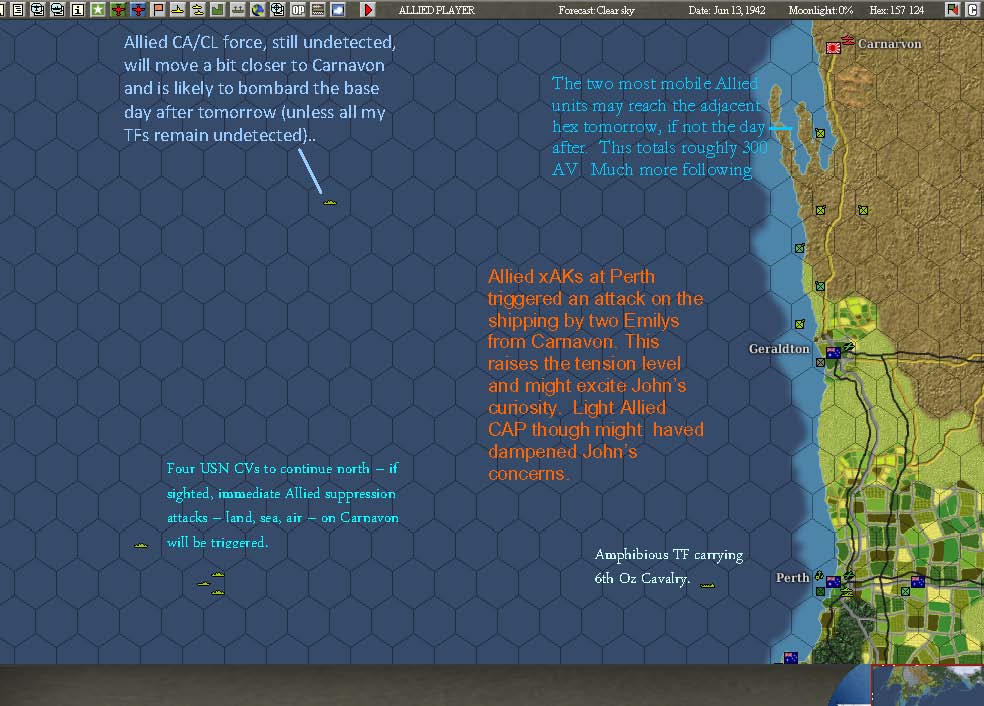Select the red plane on green icon

point(118,9)
